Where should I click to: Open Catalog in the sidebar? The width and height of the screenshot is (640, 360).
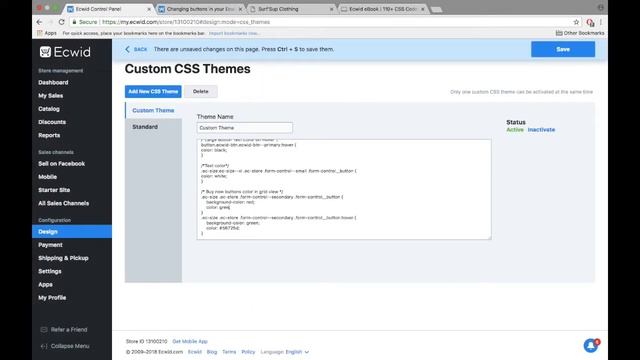[49, 109]
